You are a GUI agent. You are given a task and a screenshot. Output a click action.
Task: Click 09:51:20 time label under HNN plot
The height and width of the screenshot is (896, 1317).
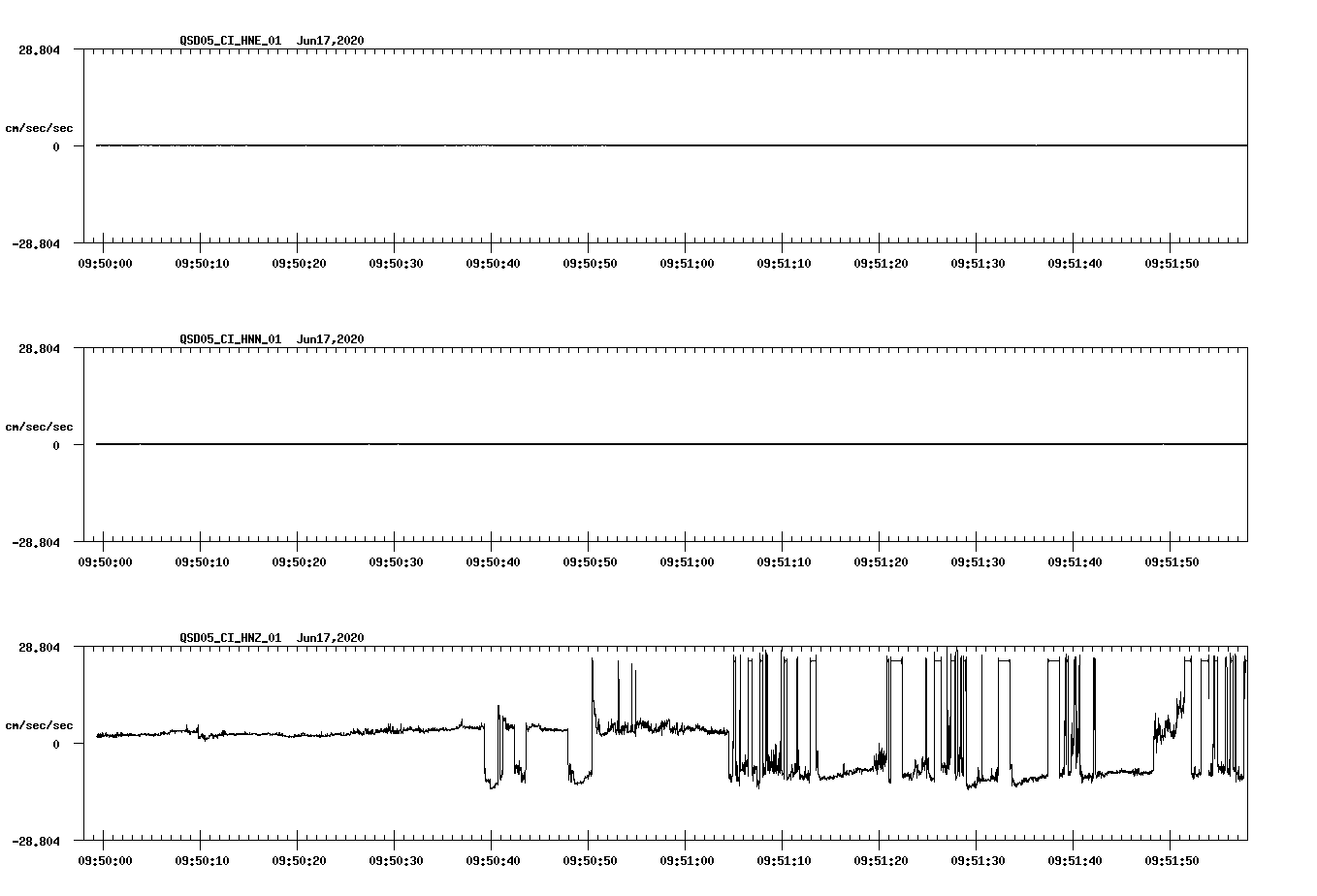pos(881,561)
